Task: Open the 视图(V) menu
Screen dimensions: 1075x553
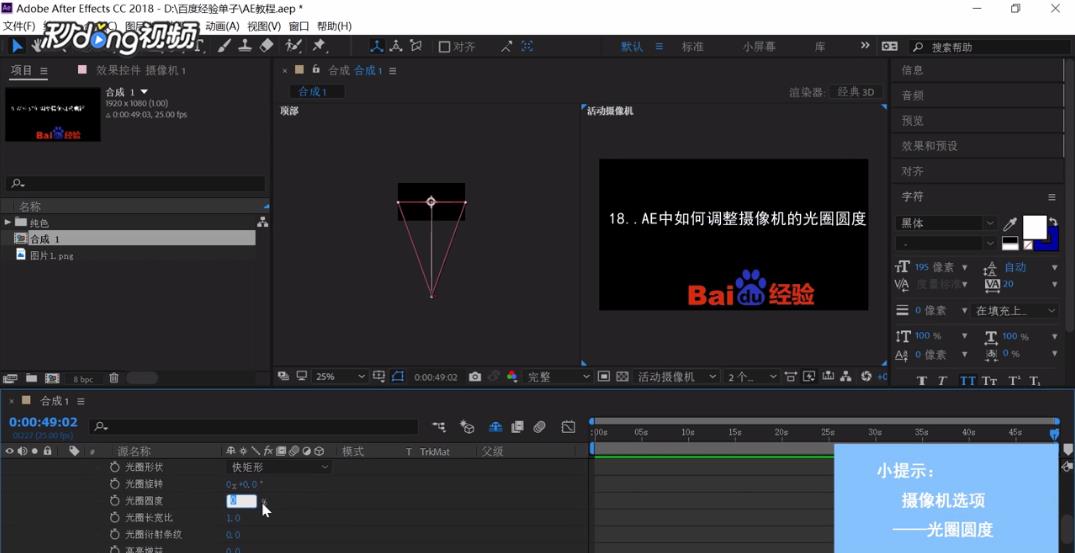Action: pyautogui.click(x=264, y=26)
